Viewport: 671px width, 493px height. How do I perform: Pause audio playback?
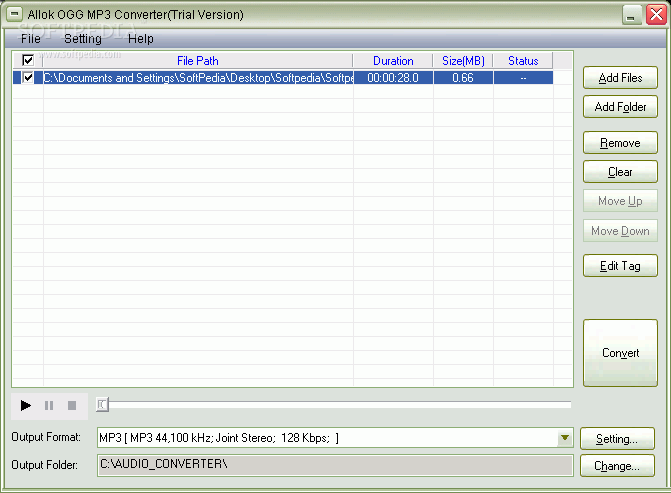pos(49,405)
